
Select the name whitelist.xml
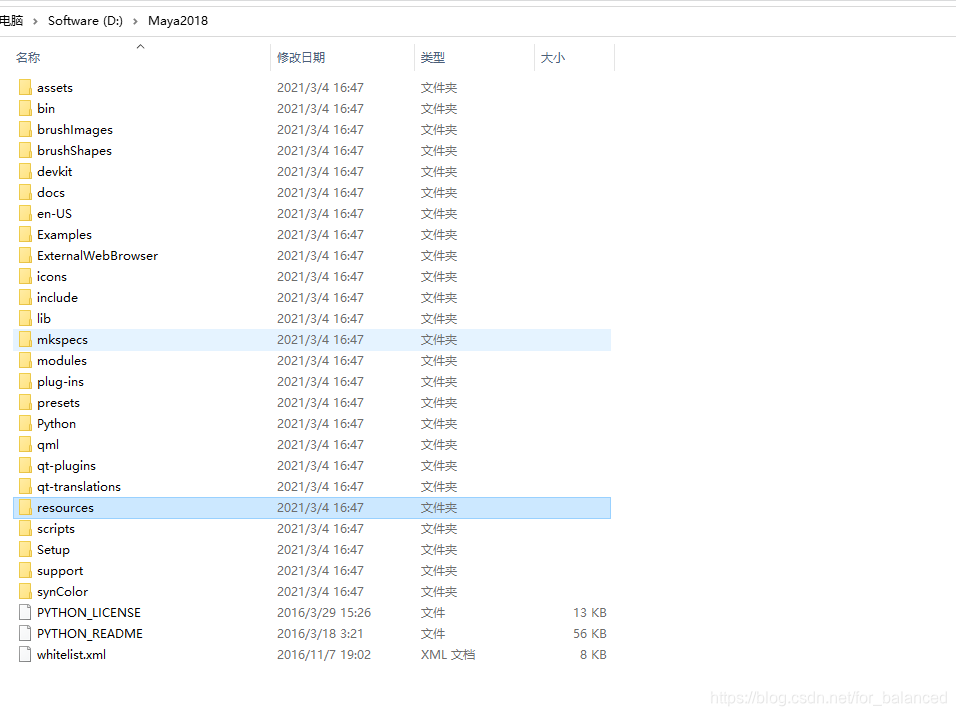point(71,654)
